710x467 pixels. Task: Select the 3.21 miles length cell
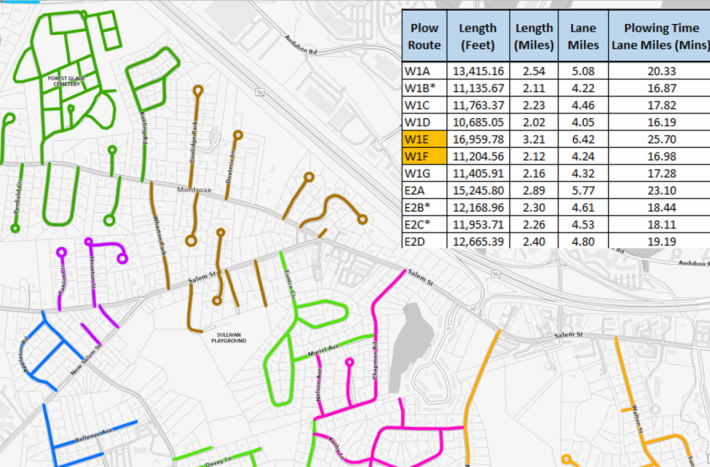click(534, 139)
